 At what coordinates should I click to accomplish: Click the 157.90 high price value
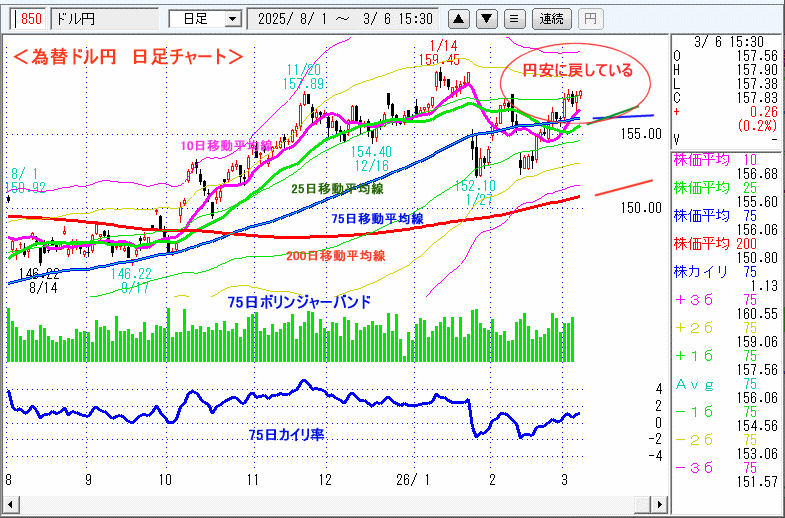click(757, 70)
